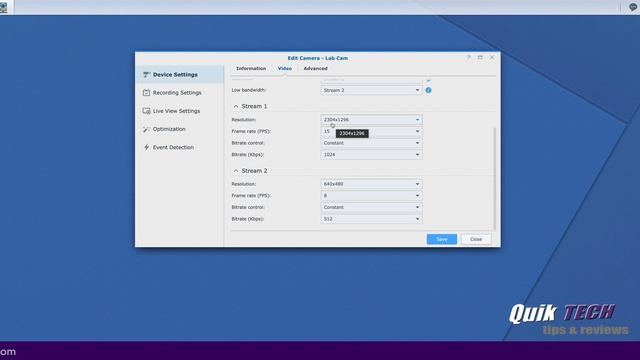This screenshot has width=640, height=360.
Task: Click the Device Settings camera icon
Action: click(x=146, y=75)
